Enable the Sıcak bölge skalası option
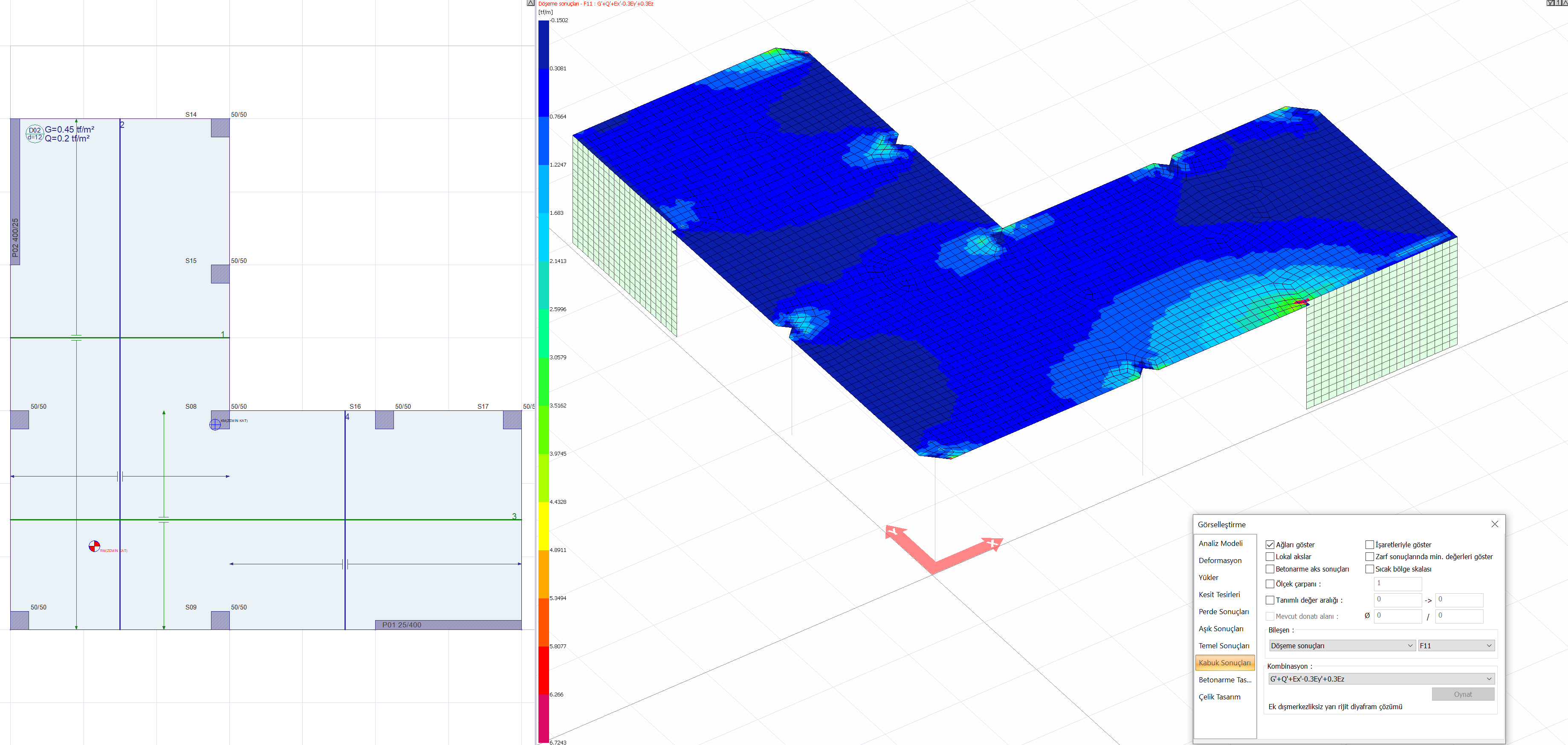Screen dimensions: 1568x745 pyautogui.click(x=1370, y=569)
